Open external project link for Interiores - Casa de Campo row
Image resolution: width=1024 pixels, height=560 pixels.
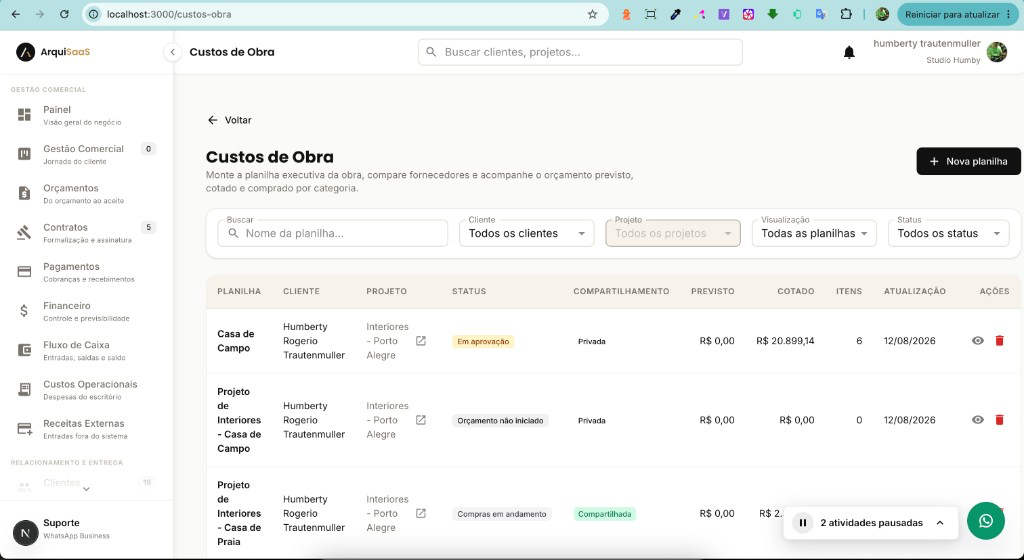pos(421,420)
